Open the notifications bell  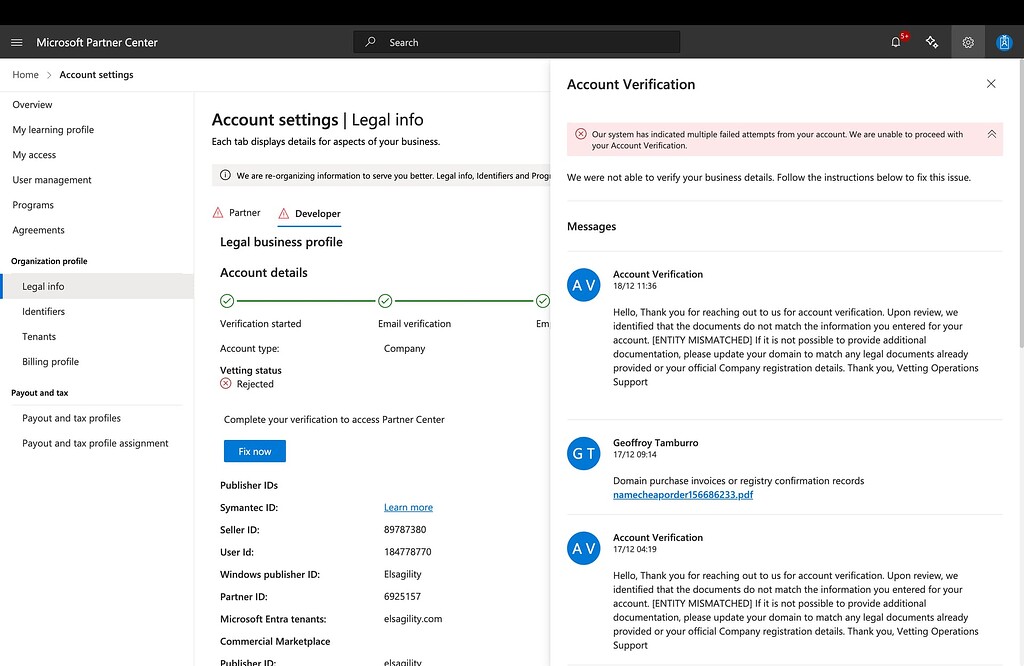pyautogui.click(x=896, y=42)
